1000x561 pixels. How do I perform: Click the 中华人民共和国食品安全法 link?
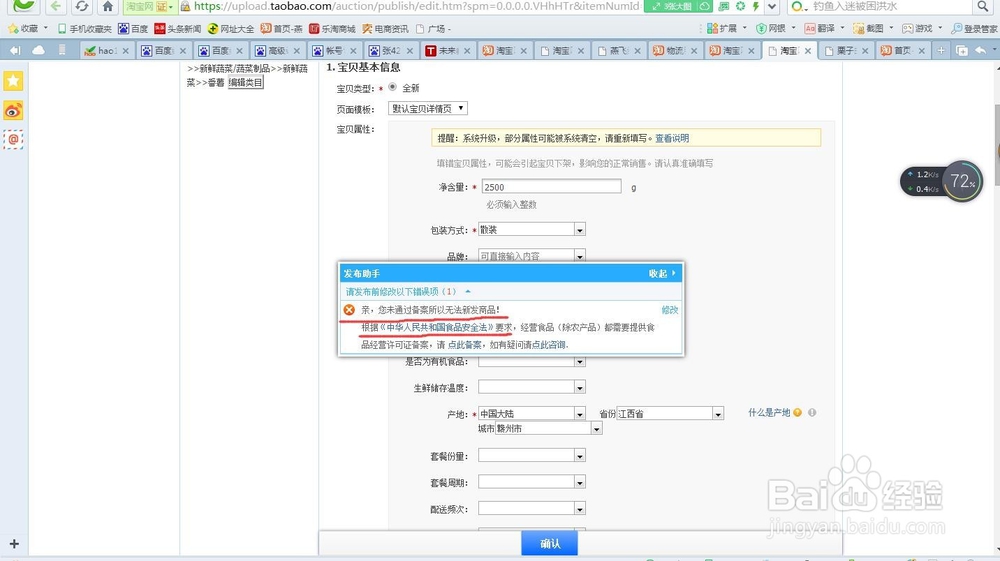coord(437,328)
